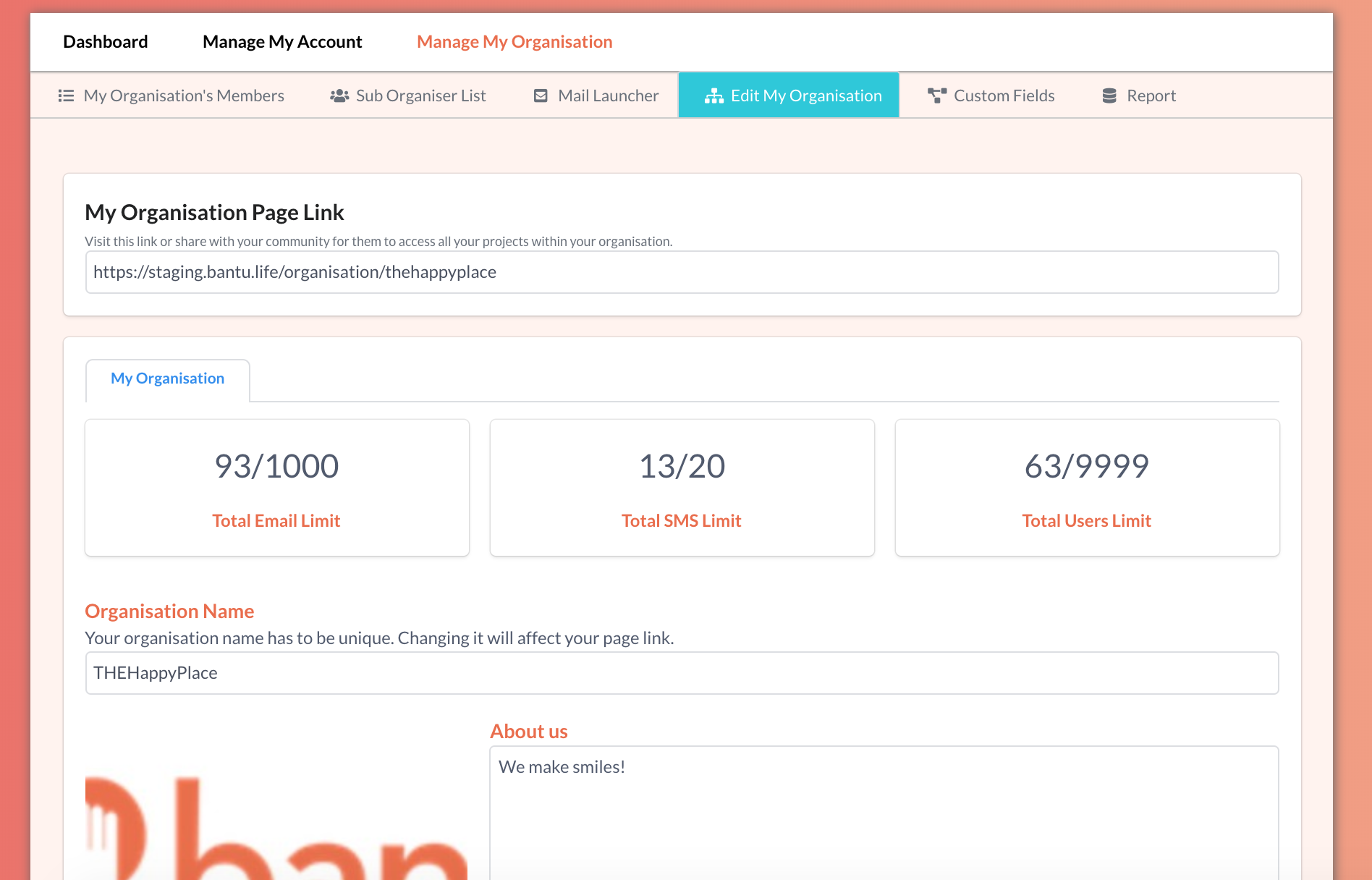Click the Report database icon
The height and width of the screenshot is (880, 1372).
(1109, 96)
